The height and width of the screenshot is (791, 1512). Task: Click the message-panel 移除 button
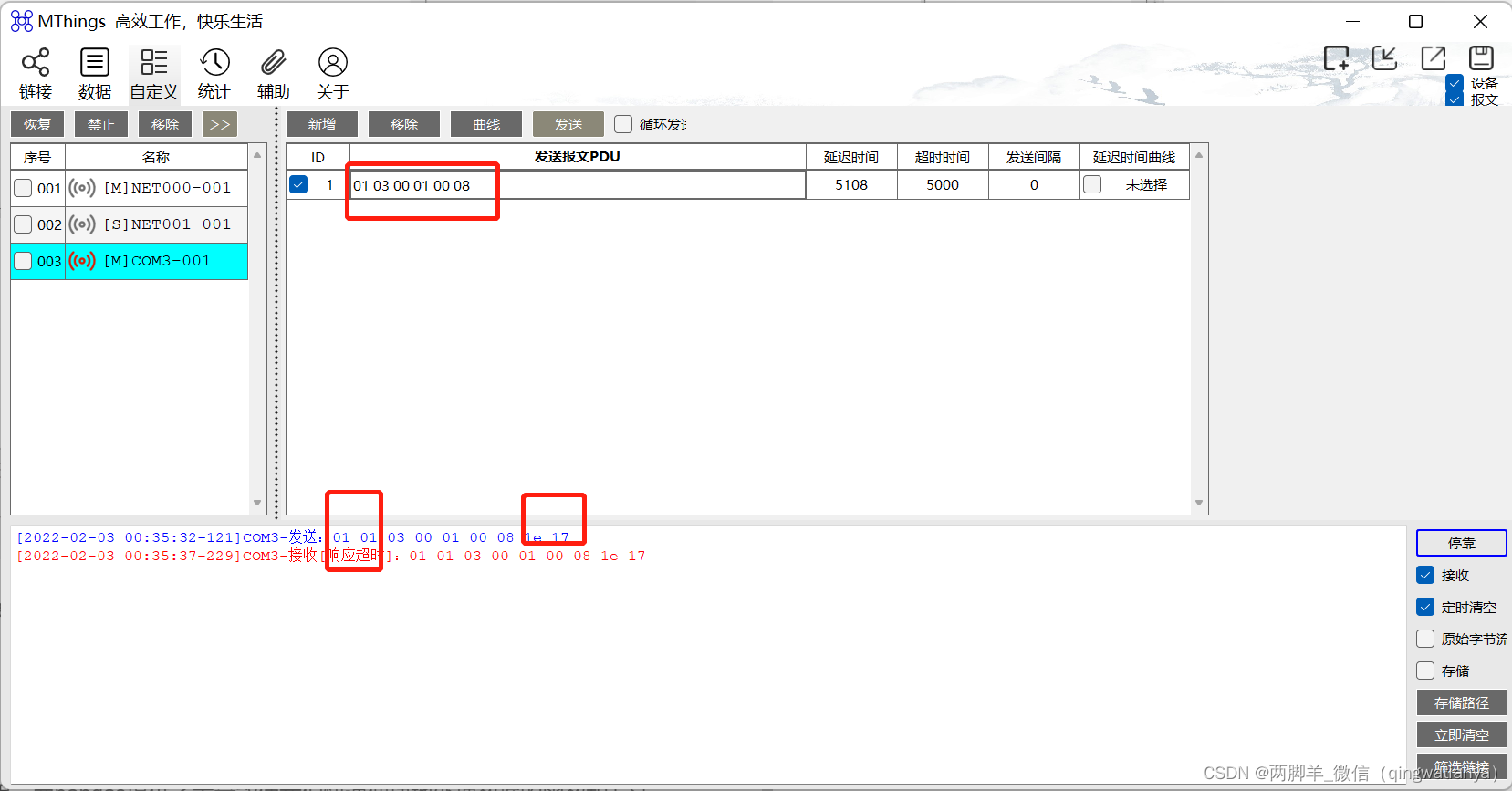[x=404, y=124]
